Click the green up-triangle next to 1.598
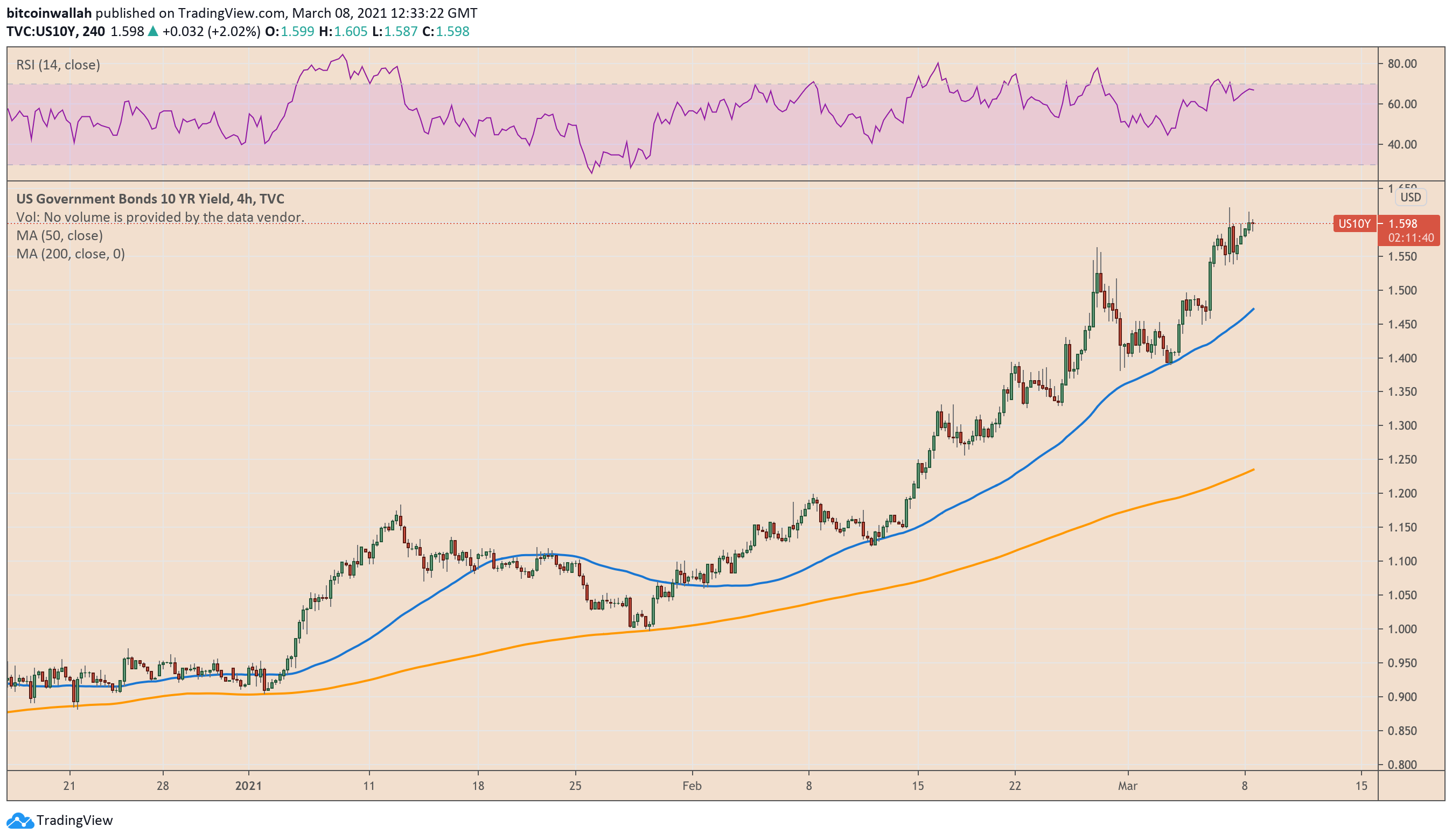 coord(153,31)
